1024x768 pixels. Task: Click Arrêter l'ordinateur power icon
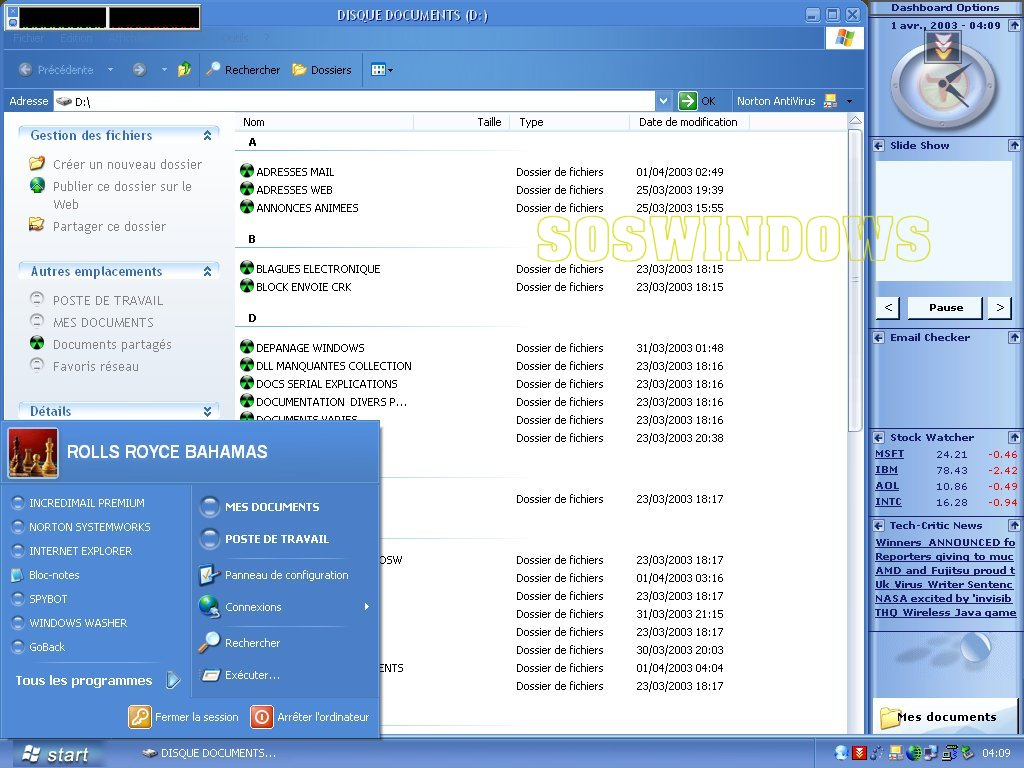[x=261, y=717]
